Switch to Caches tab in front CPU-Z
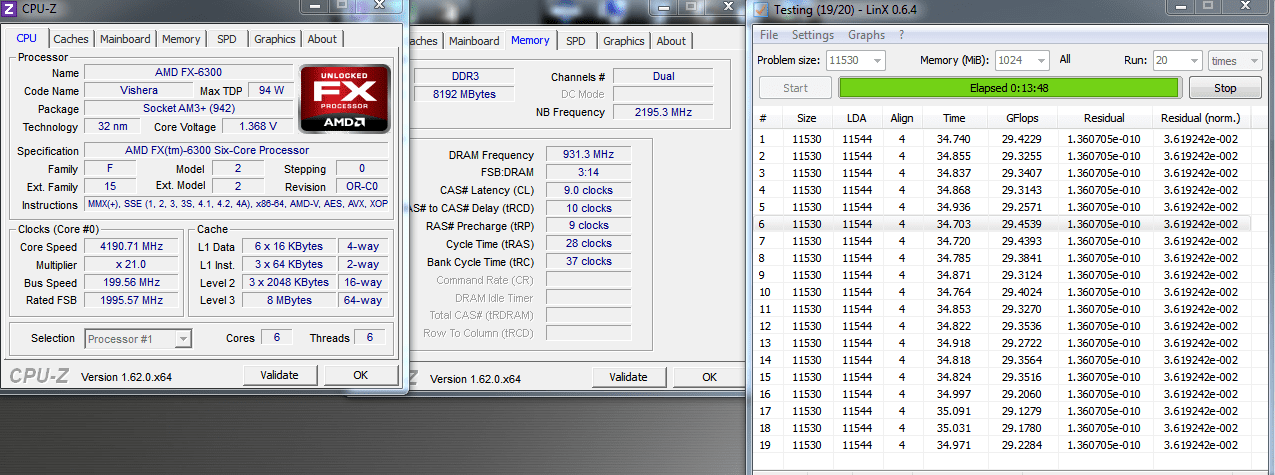The width and height of the screenshot is (1275, 475). pyautogui.click(x=71, y=39)
